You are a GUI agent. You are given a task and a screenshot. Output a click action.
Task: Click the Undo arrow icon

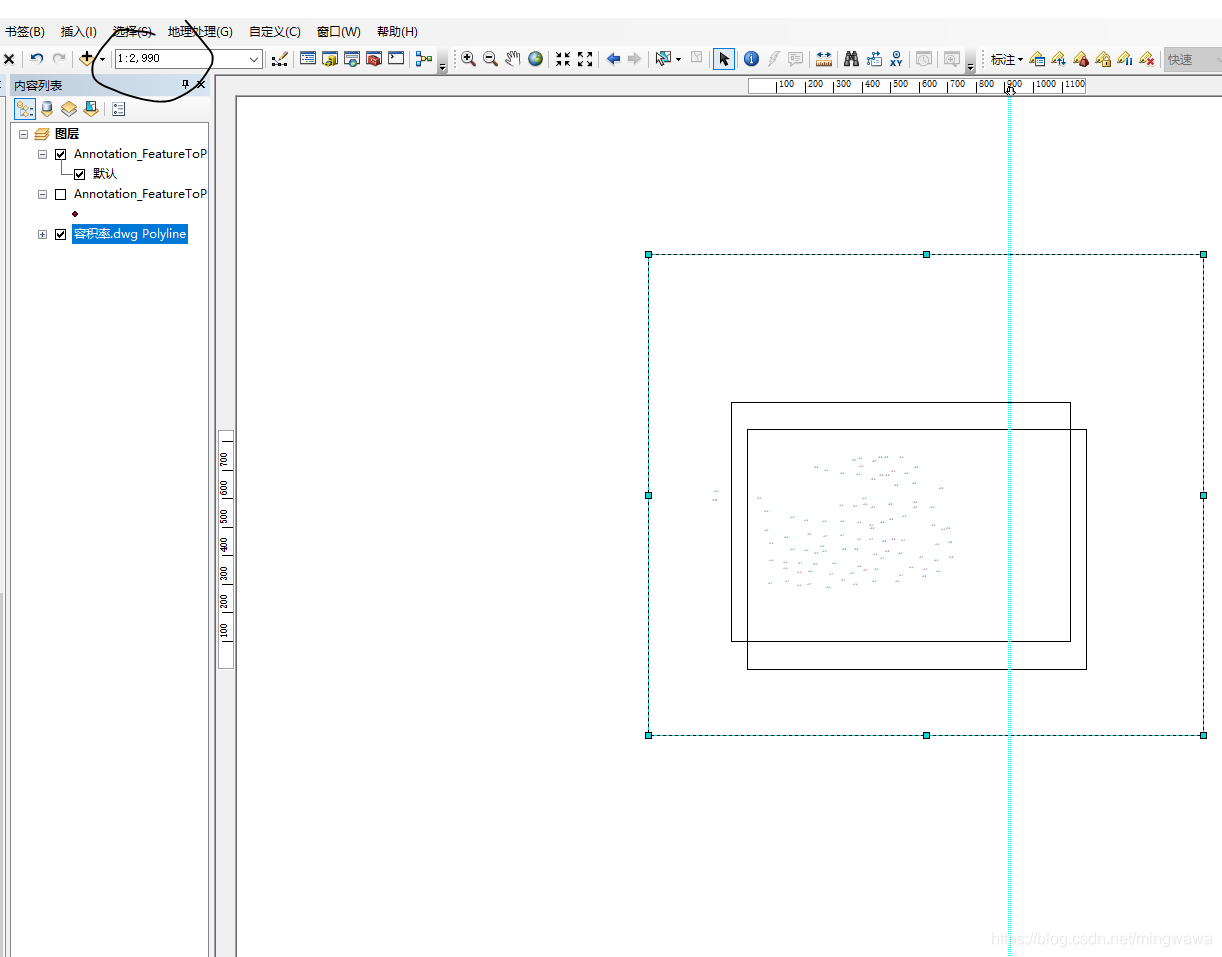(x=37, y=59)
